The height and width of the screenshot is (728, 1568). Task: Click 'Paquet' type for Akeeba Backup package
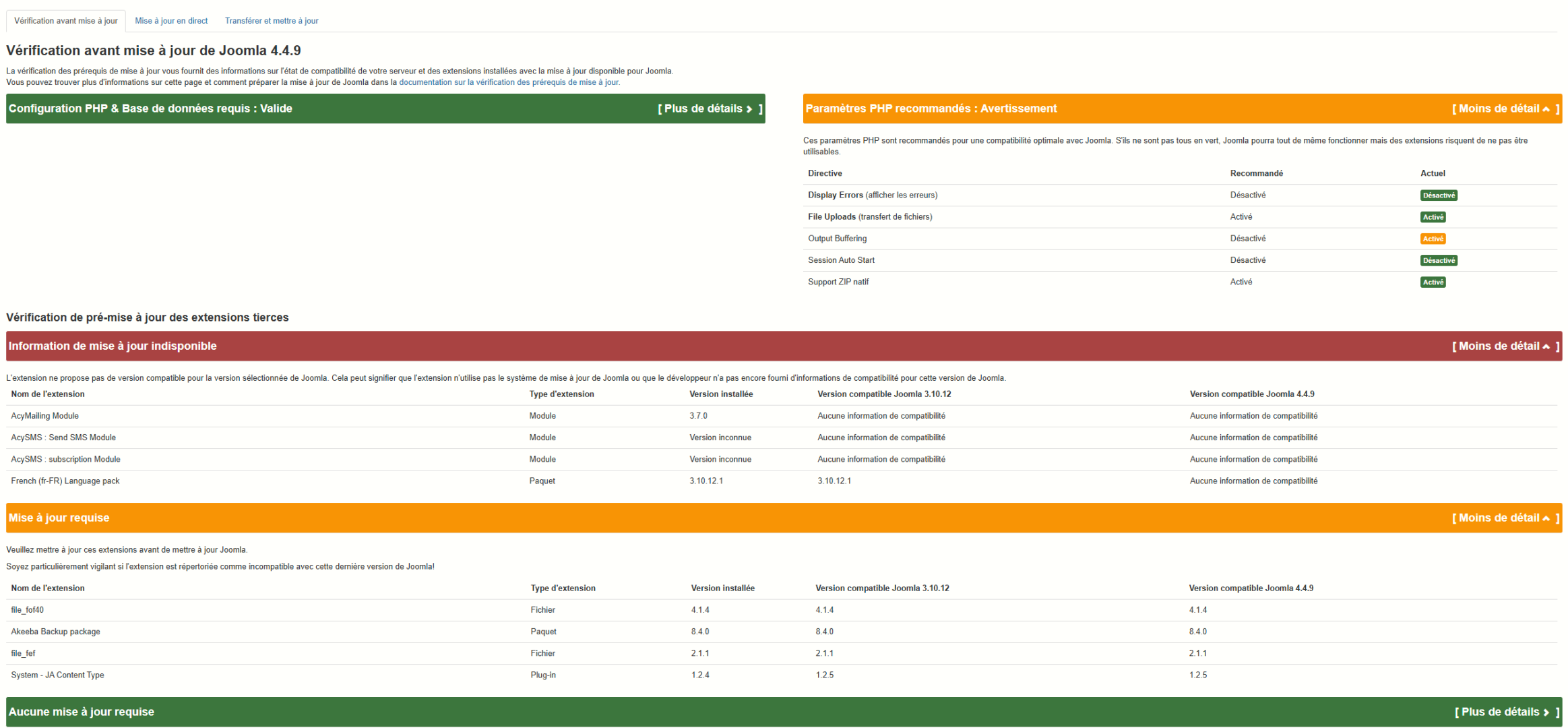coord(543,632)
